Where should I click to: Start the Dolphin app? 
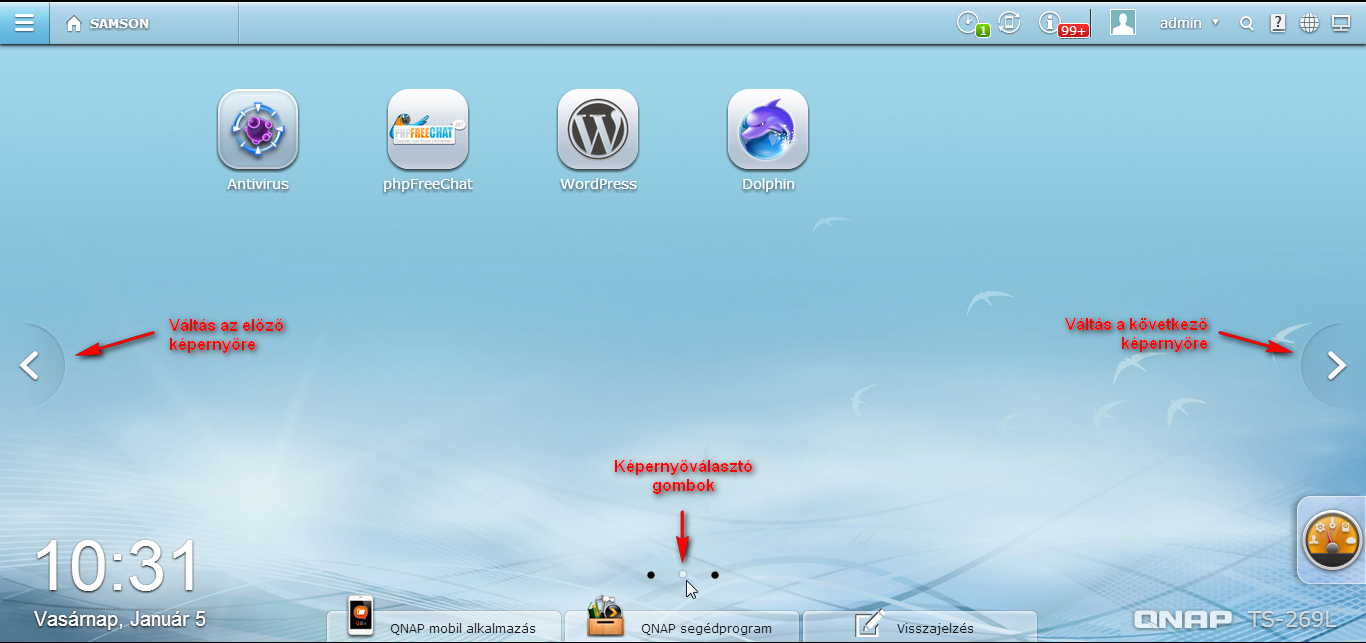(768, 130)
